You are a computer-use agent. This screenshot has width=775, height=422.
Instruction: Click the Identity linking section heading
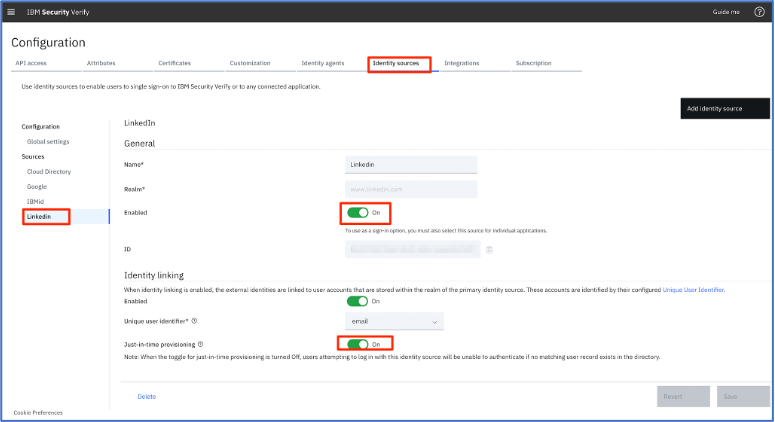[154, 275]
